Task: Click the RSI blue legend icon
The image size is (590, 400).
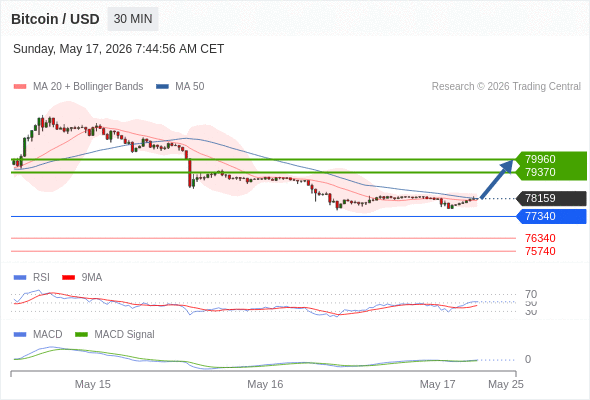Action: 20,278
